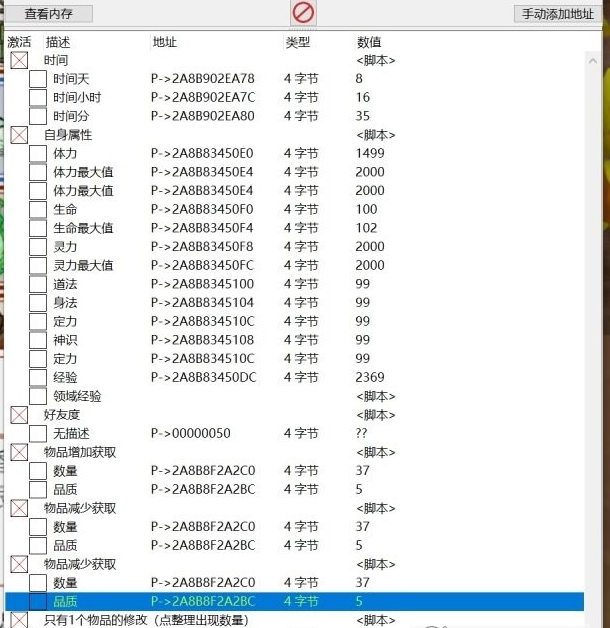610x628 pixels.
Task: Tick the checkbox for 时间分
Action: [38, 116]
